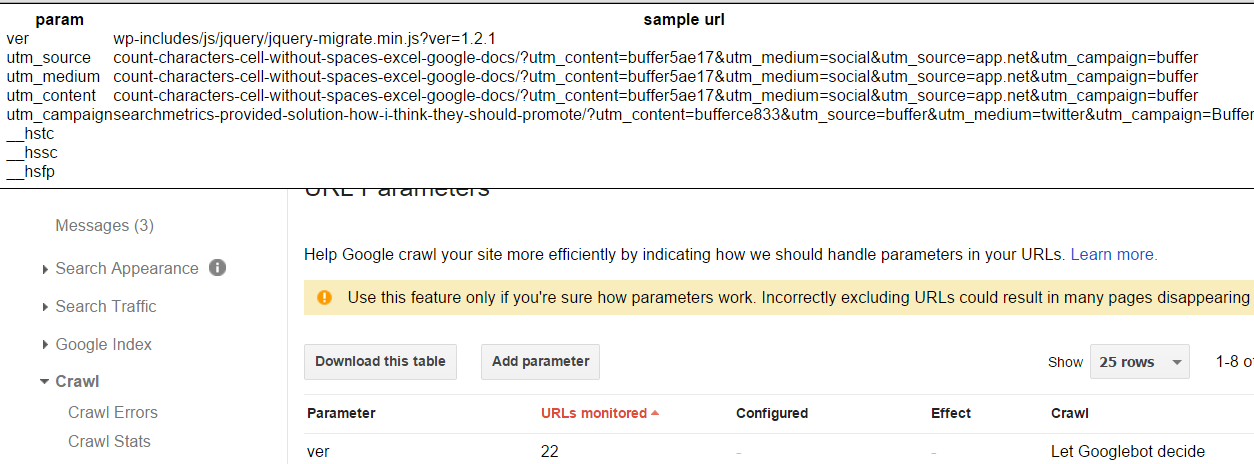Click the Configured column header
The image size is (1254, 464).
[772, 413]
